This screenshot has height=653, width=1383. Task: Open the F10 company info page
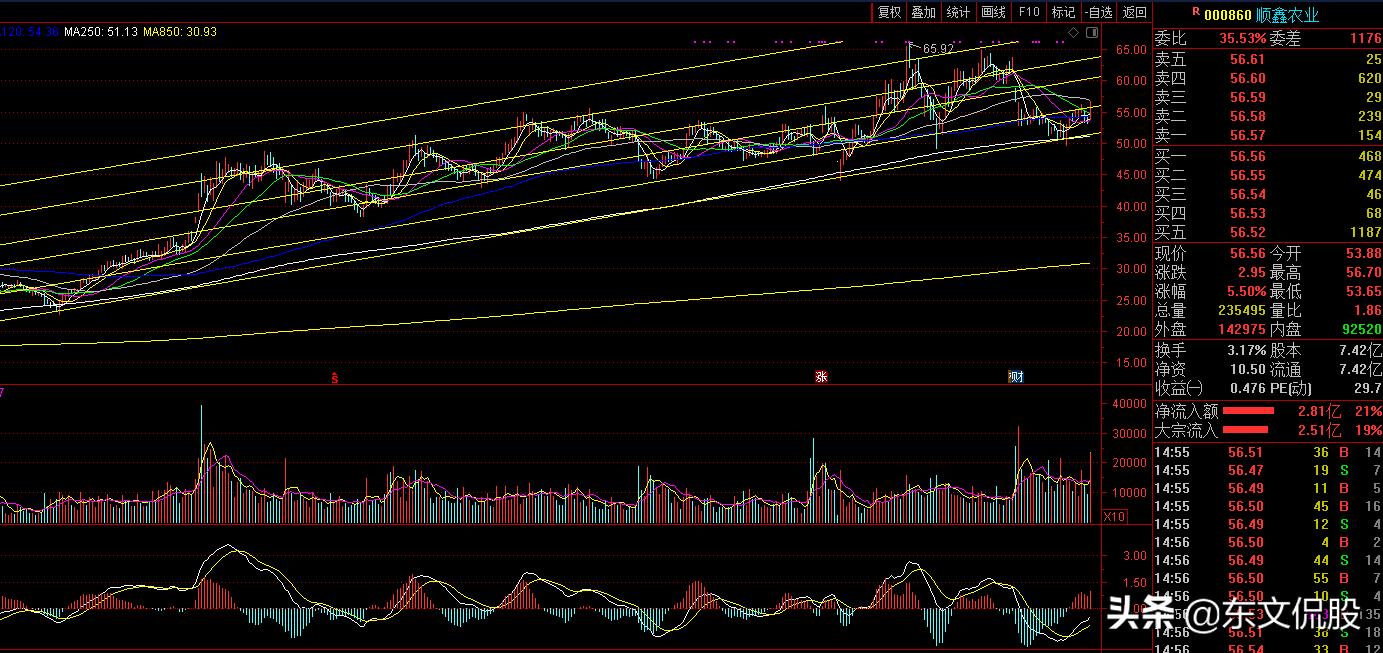[1029, 12]
